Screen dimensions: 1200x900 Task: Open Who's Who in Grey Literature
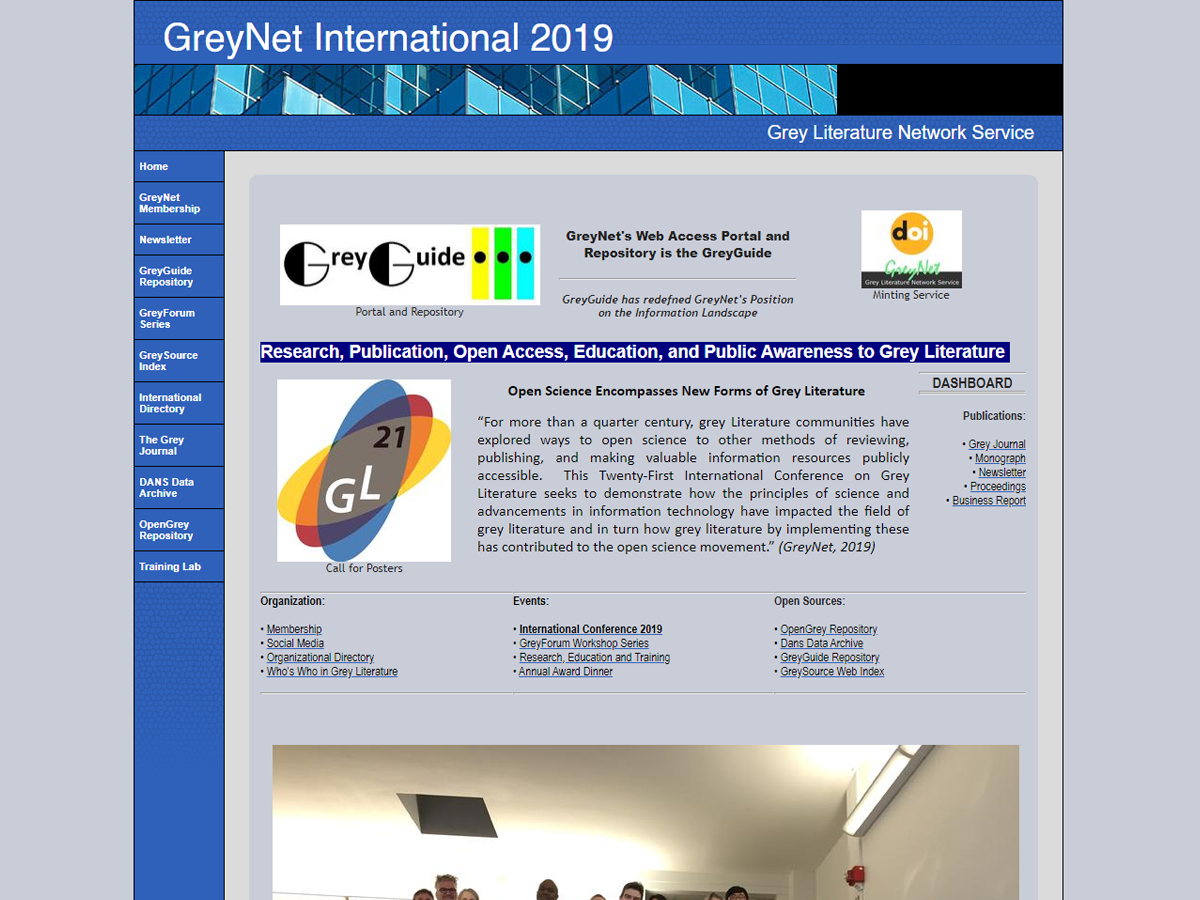click(332, 671)
